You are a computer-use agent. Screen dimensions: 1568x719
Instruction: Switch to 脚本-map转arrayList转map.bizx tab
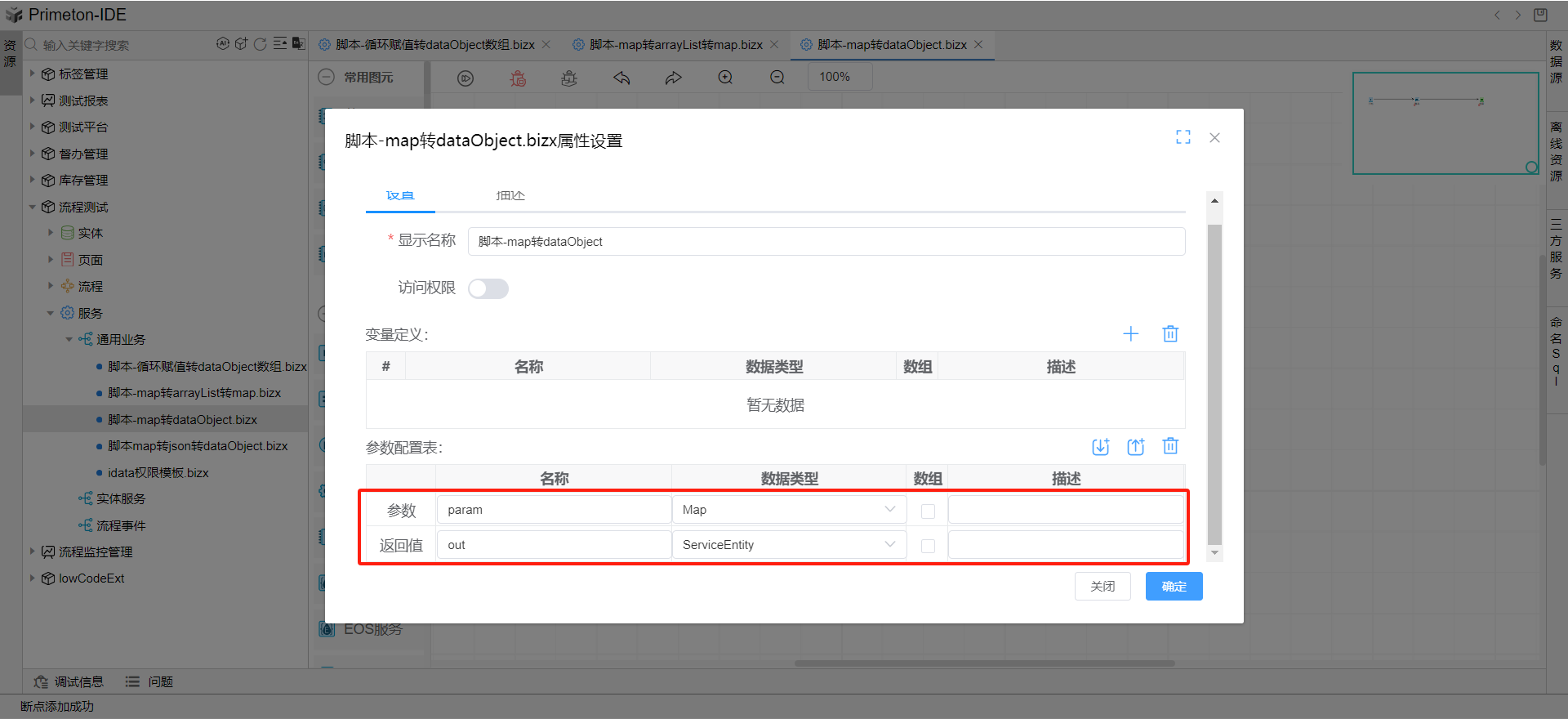pyautogui.click(x=675, y=45)
